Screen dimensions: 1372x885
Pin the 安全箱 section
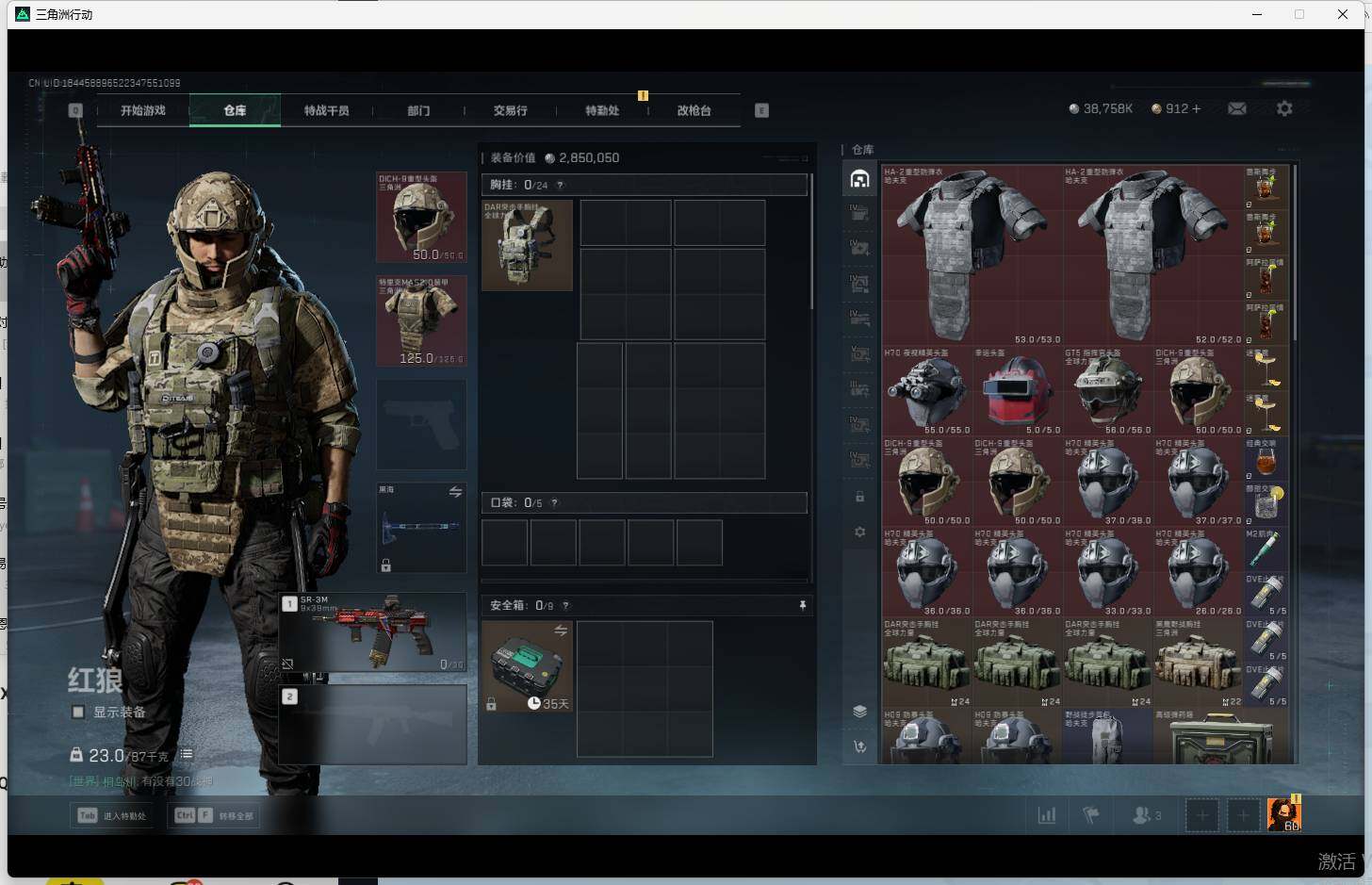(802, 605)
